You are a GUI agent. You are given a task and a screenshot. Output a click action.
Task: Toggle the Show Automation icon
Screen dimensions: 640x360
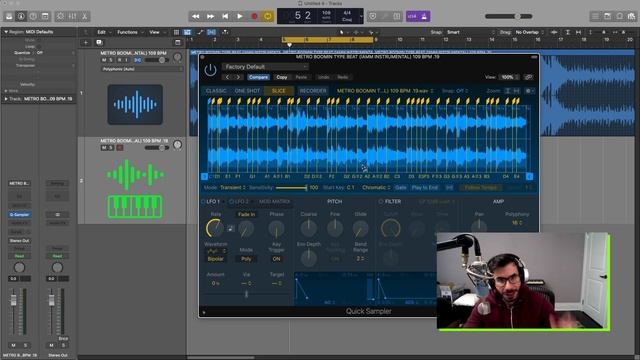(x=200, y=32)
